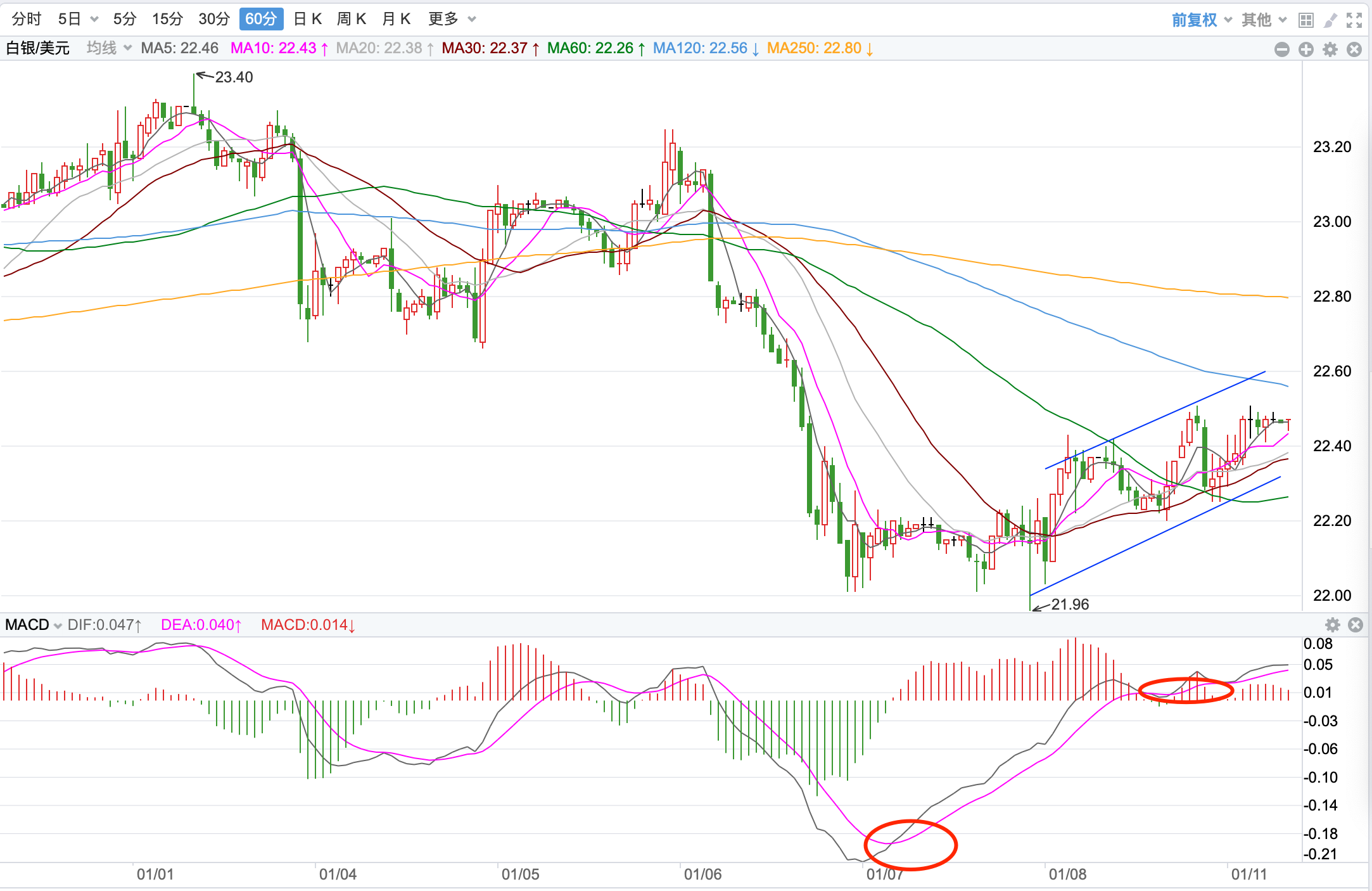Image resolution: width=1372 pixels, height=891 pixels.
Task: Click the MA60: 22.26 label
Action: pyautogui.click(x=596, y=48)
